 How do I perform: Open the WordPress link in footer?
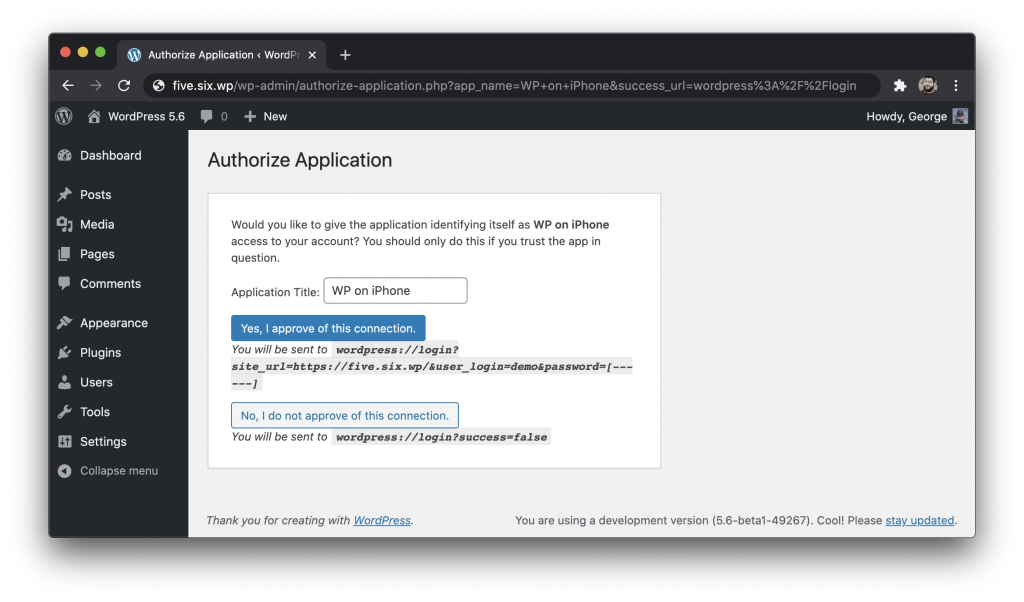pos(382,520)
